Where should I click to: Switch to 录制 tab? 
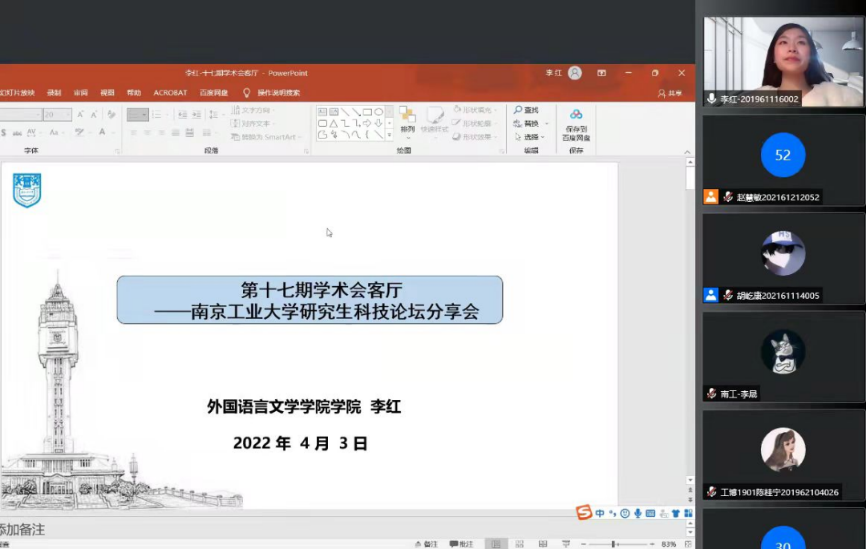tap(54, 93)
